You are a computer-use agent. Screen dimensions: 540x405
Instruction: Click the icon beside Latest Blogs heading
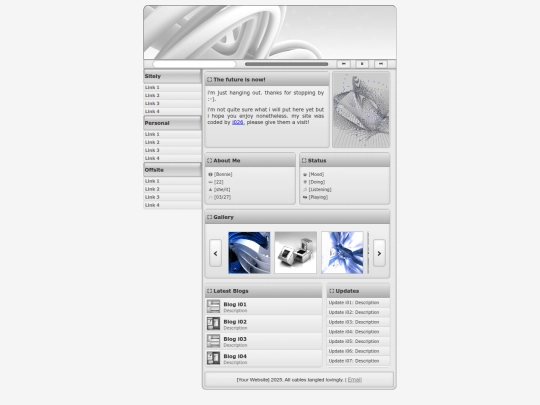click(x=209, y=291)
